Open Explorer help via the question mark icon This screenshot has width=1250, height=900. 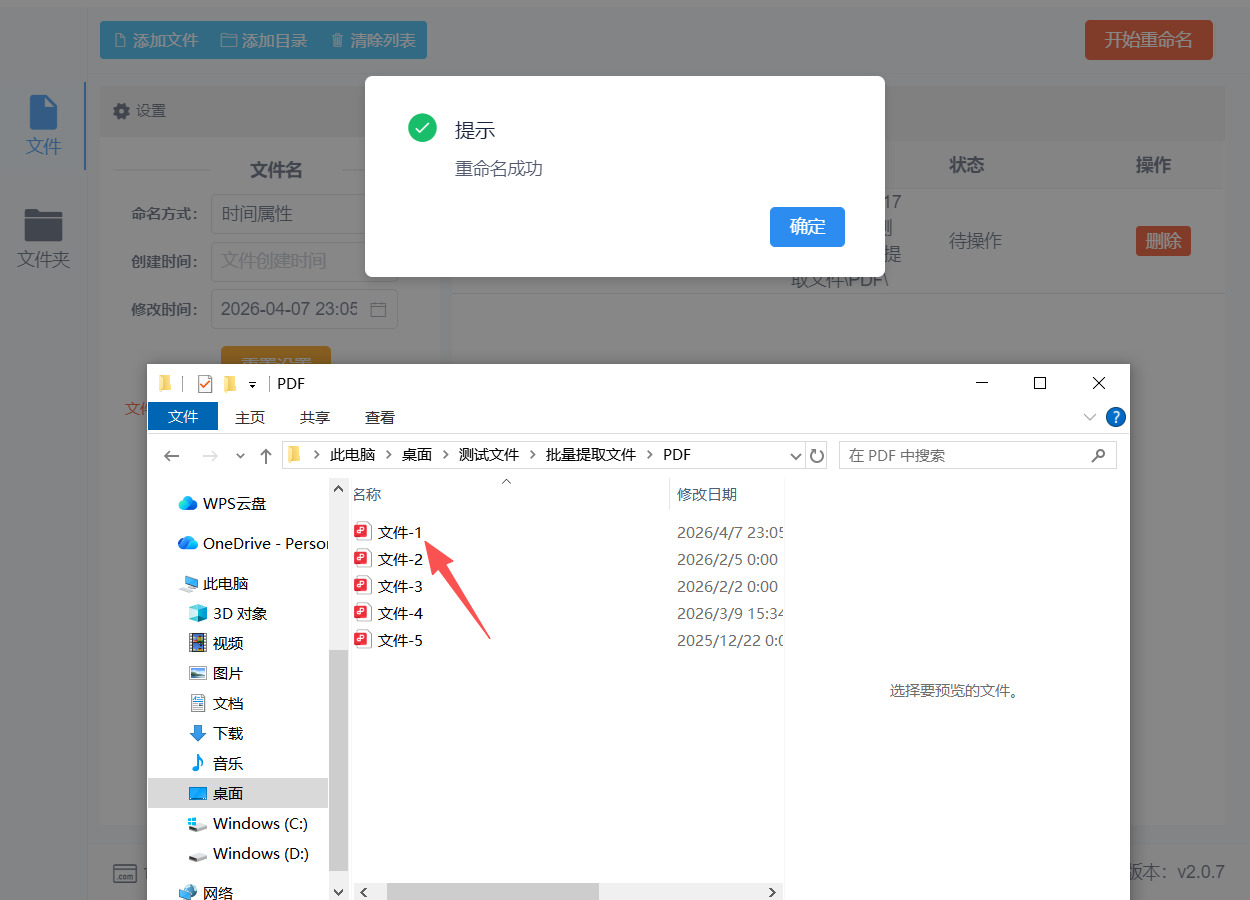coord(1116,417)
